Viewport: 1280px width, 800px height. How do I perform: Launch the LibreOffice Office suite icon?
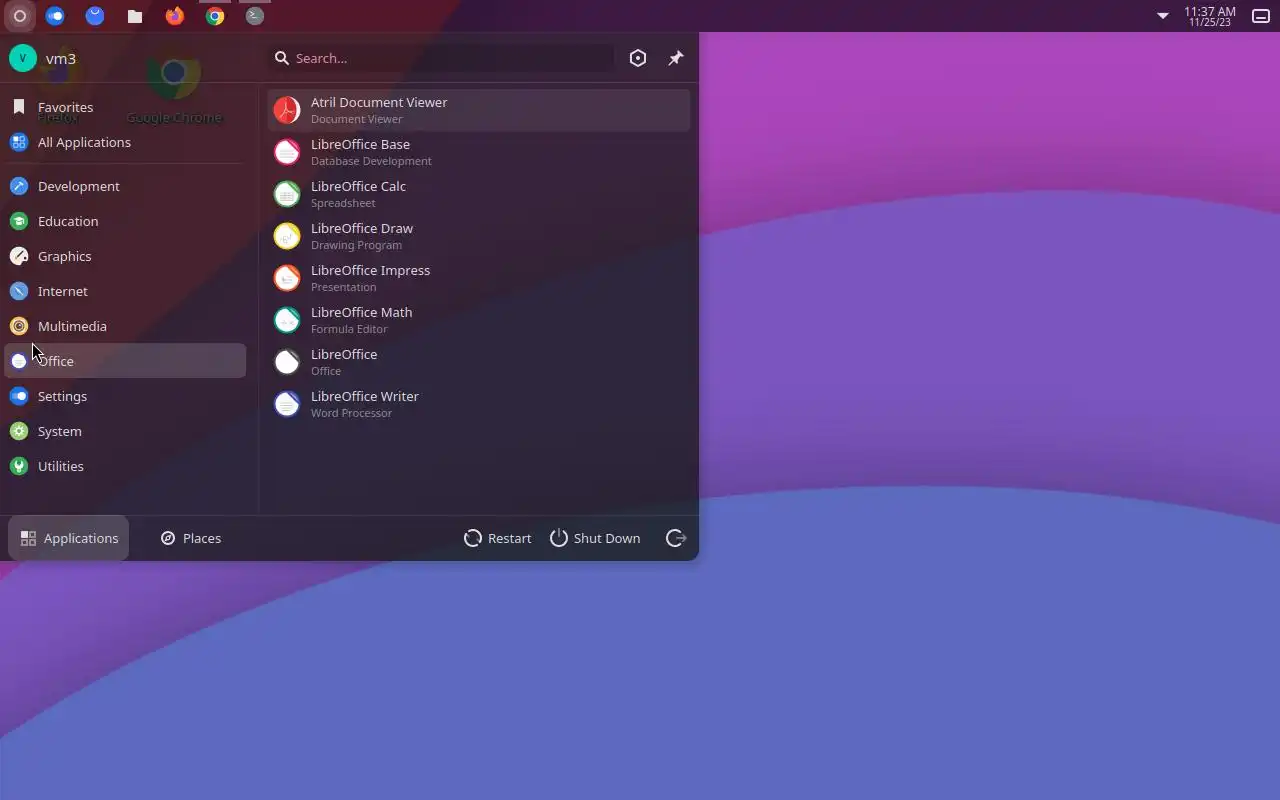click(287, 362)
